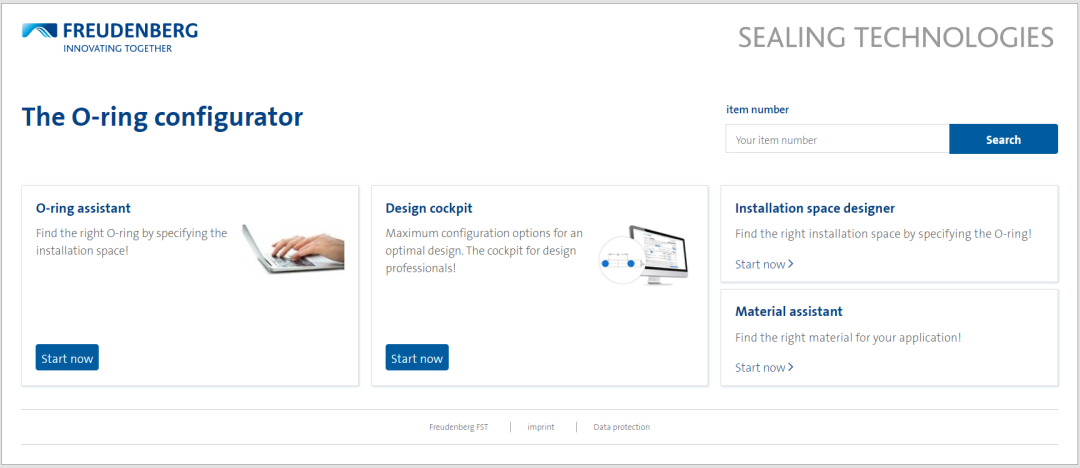The image size is (1080, 468).
Task: Click the O-ring configurator page title
Action: click(162, 117)
